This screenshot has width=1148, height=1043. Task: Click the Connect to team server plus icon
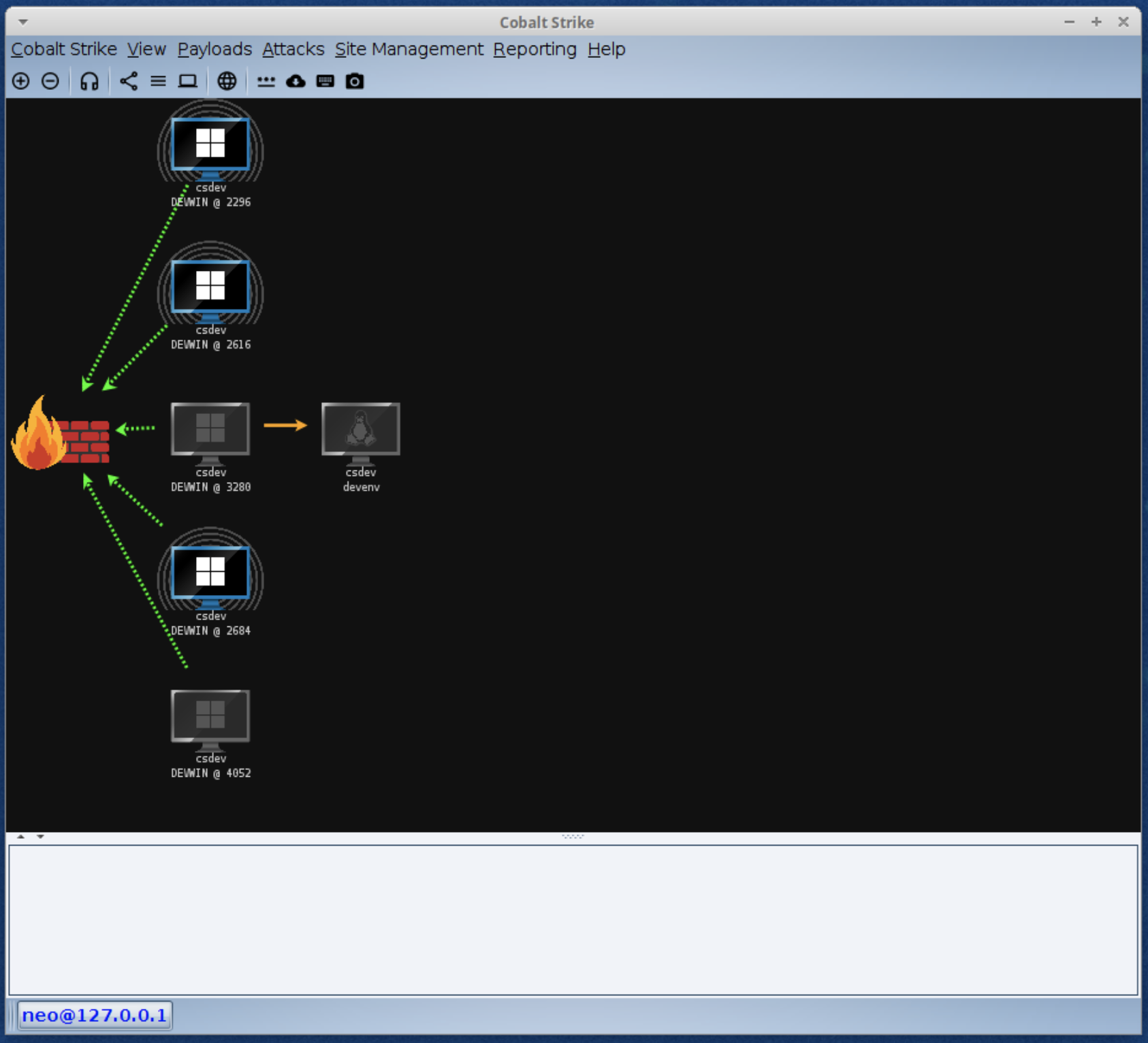[x=21, y=81]
